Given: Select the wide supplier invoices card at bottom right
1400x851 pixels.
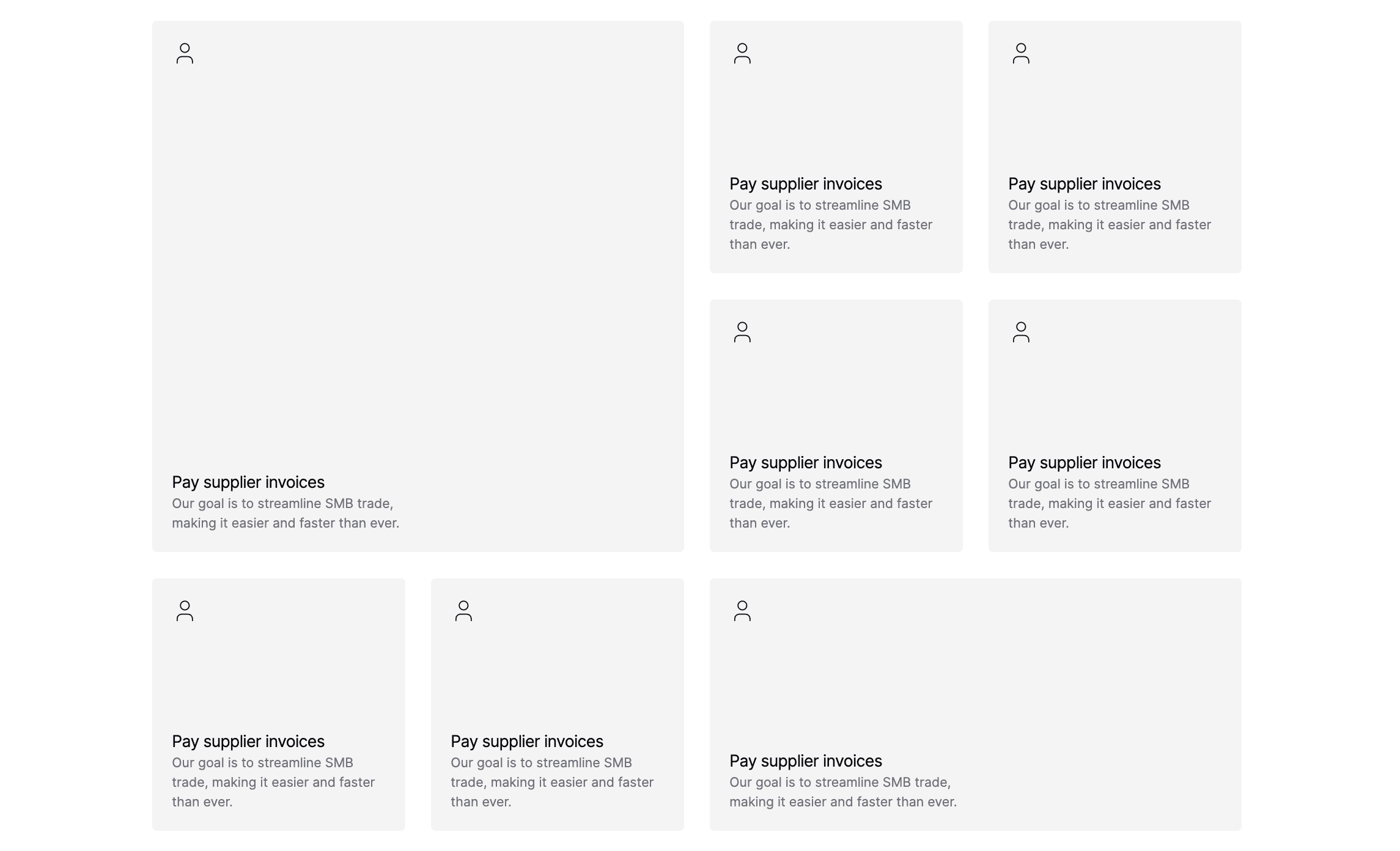Looking at the screenshot, I should tap(1039, 672).
